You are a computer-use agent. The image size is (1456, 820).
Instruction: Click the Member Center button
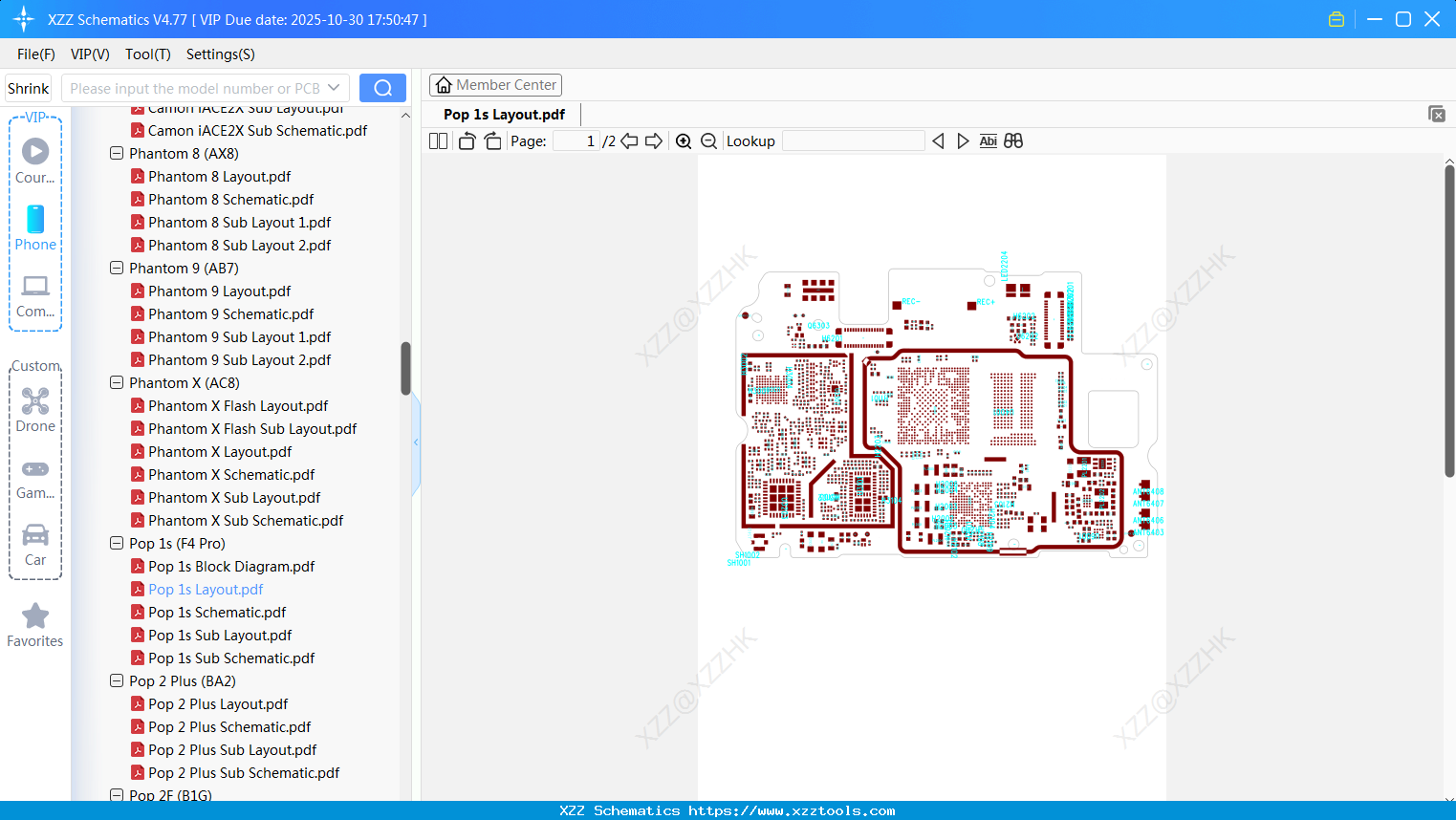click(x=495, y=84)
